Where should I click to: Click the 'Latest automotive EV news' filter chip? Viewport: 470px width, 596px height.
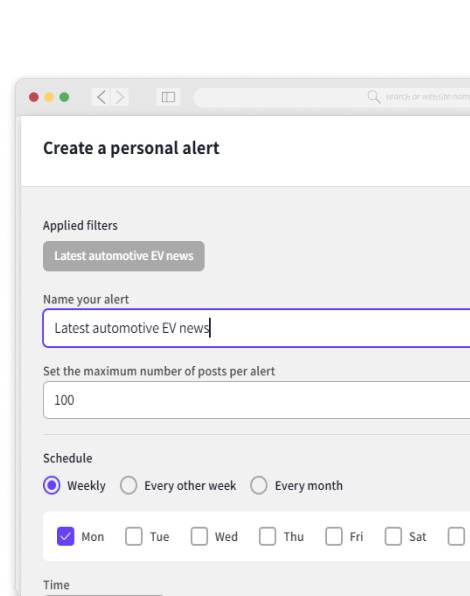pyautogui.click(x=124, y=256)
